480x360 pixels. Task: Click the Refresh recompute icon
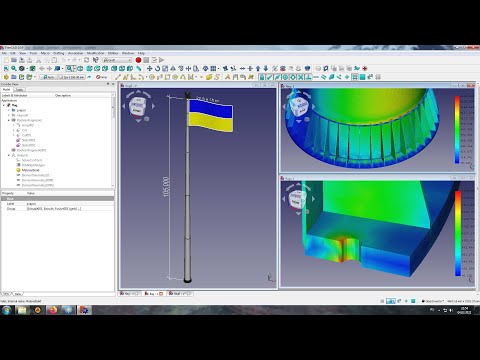(87, 60)
